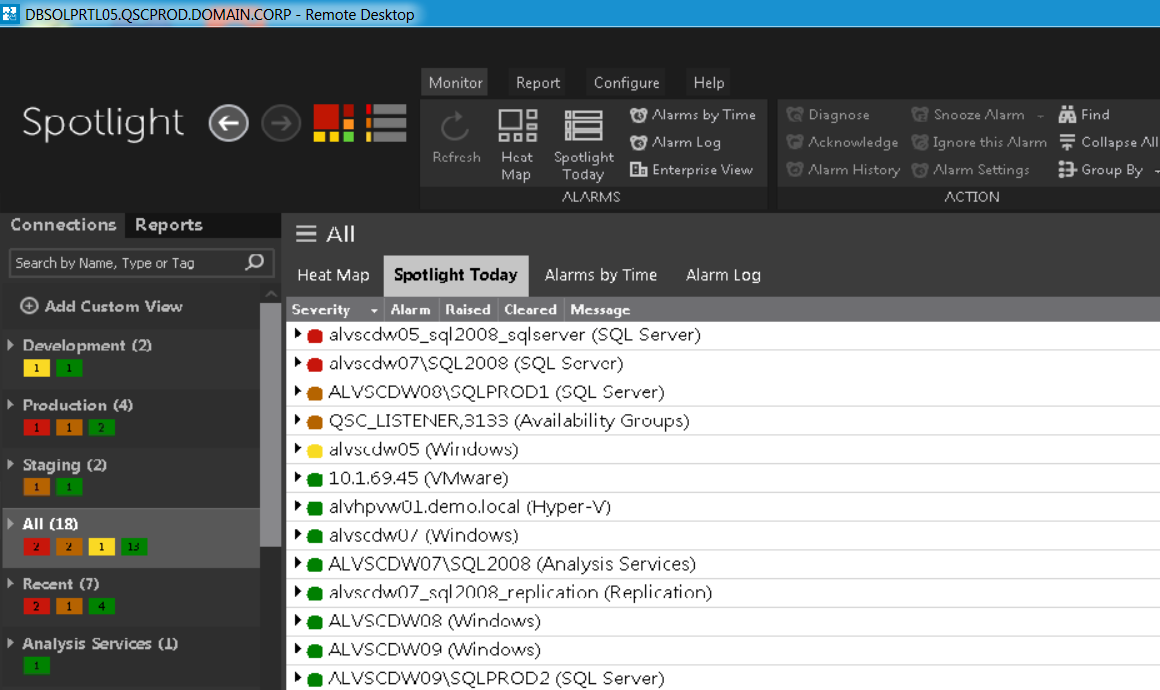Select ALVSCDW08\SQLPROD1 (SQL Server) row
Viewport: 1160px width, 690px height.
pyautogui.click(x=723, y=392)
